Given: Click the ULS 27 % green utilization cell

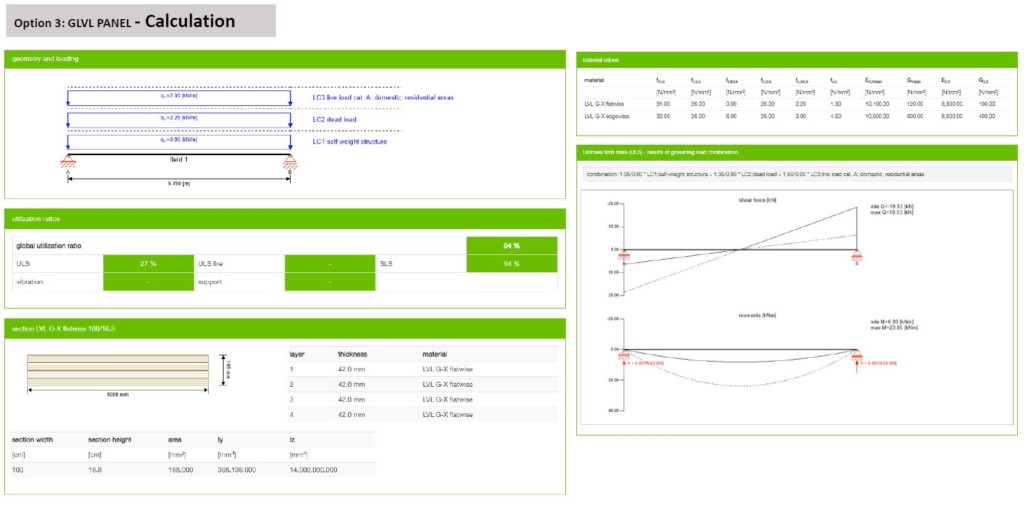Looking at the screenshot, I should (x=147, y=264).
